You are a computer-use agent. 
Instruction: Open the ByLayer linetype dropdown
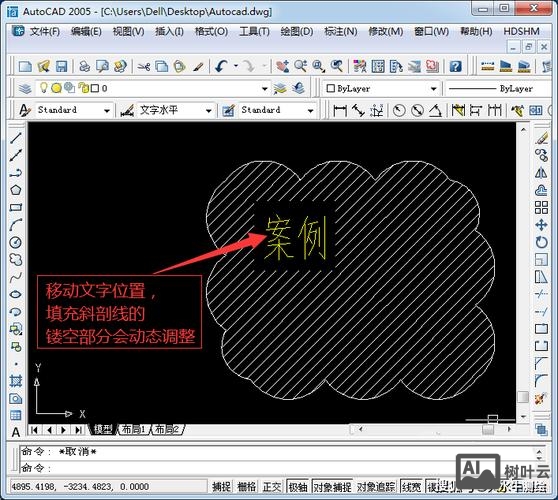click(498, 89)
